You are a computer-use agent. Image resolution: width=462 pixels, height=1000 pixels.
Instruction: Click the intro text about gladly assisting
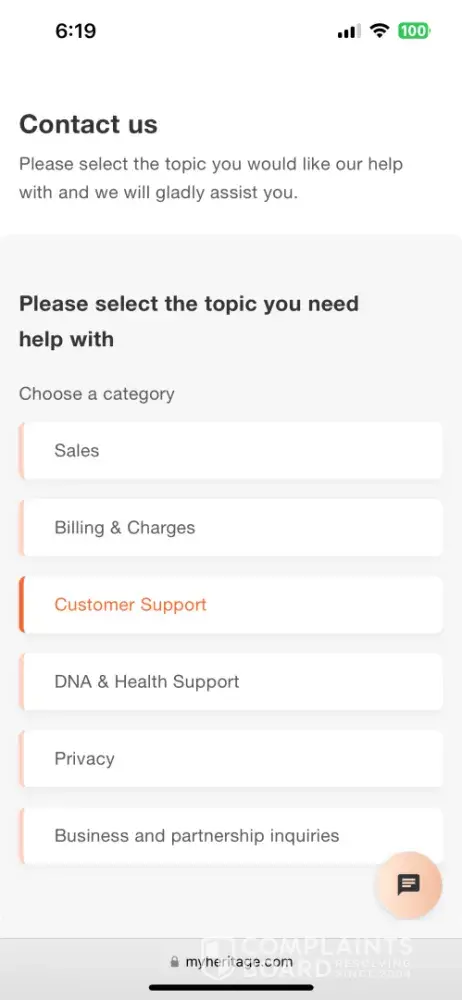point(211,178)
